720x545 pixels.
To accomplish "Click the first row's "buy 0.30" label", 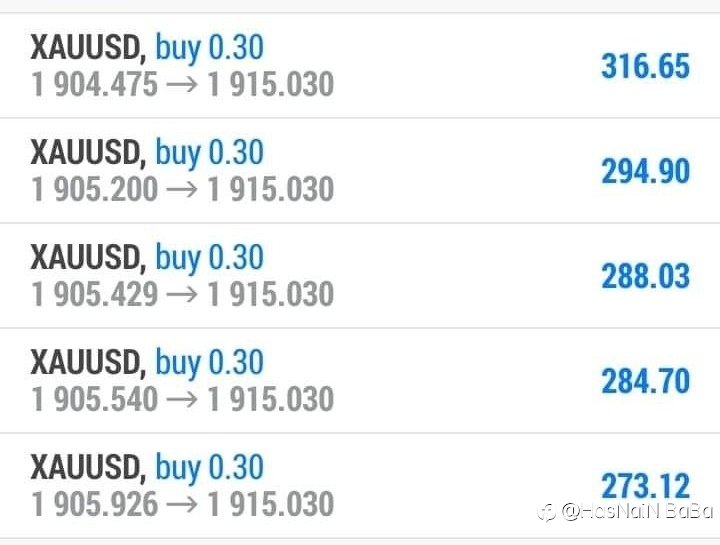I will pos(209,48).
